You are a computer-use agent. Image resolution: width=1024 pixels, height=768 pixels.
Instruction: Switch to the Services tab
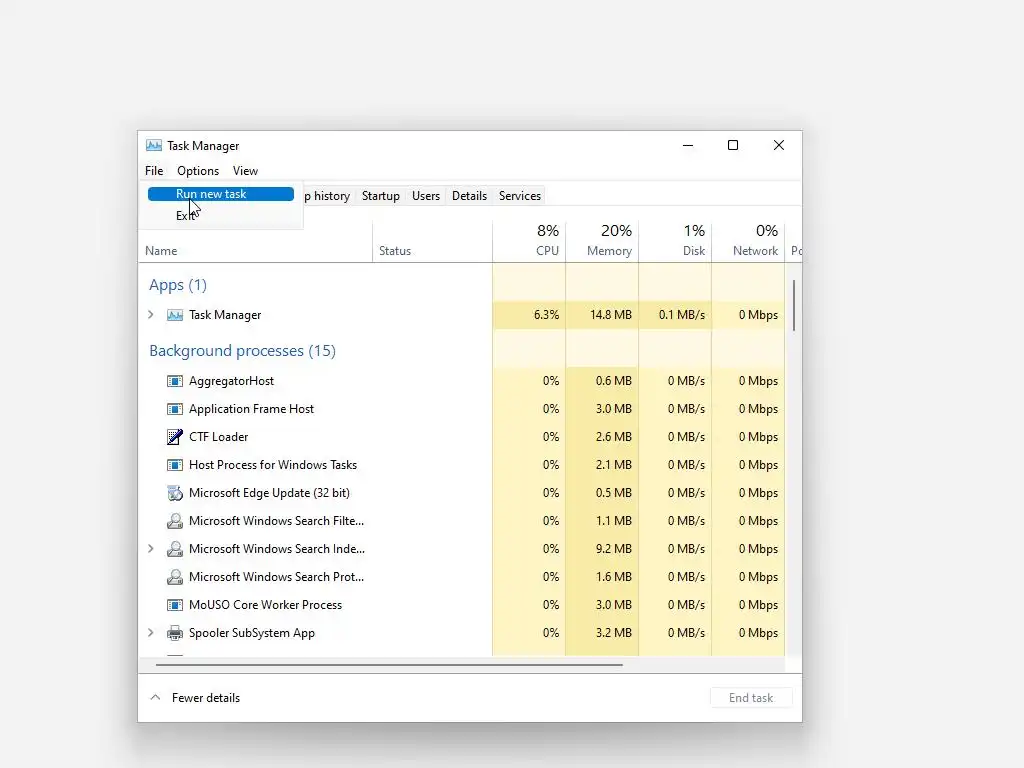click(x=520, y=196)
